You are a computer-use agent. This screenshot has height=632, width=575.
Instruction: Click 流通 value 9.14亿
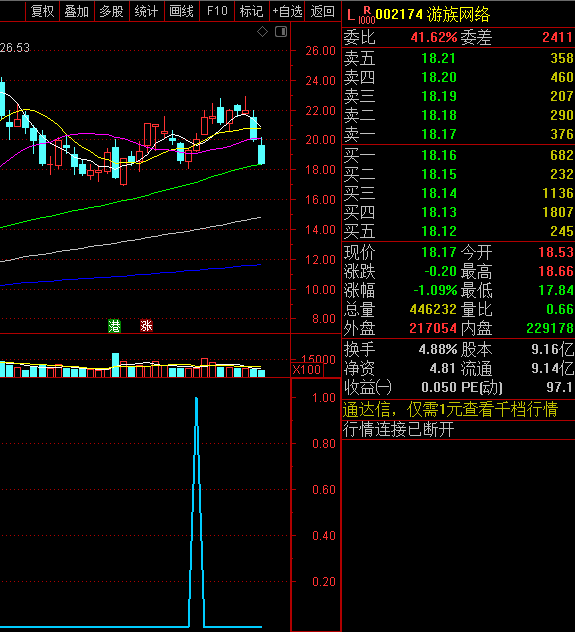[552, 368]
